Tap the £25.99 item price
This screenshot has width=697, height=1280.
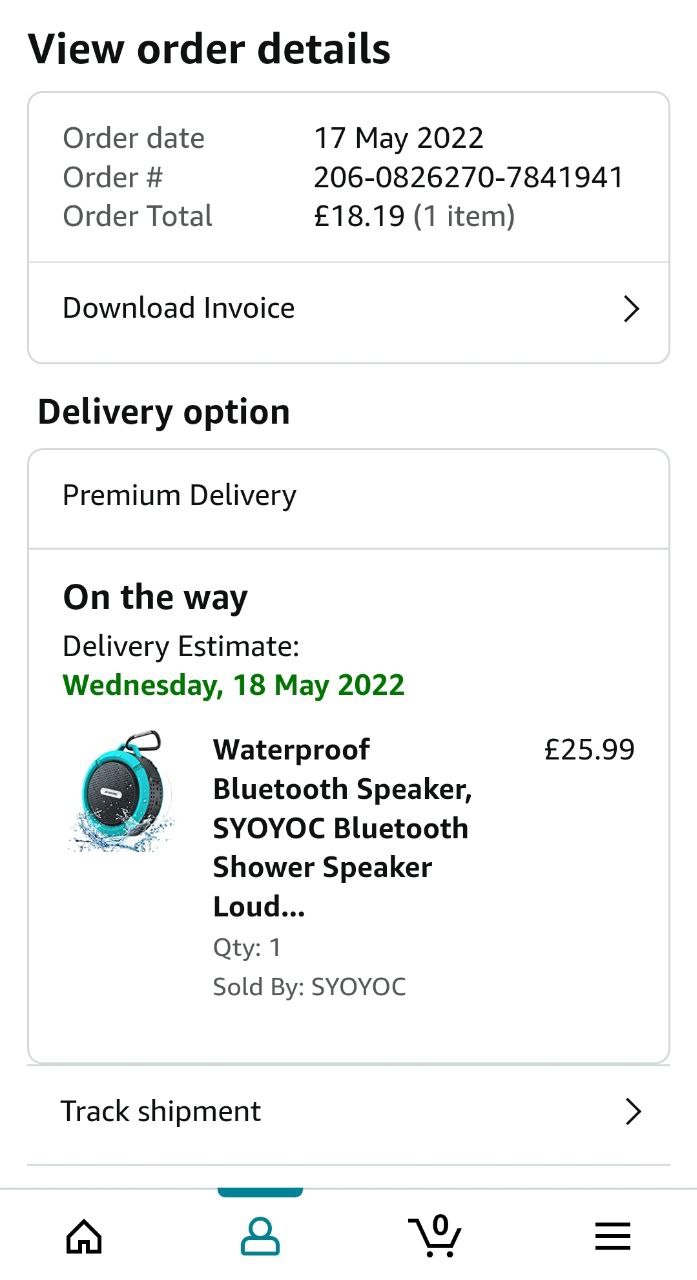click(589, 750)
